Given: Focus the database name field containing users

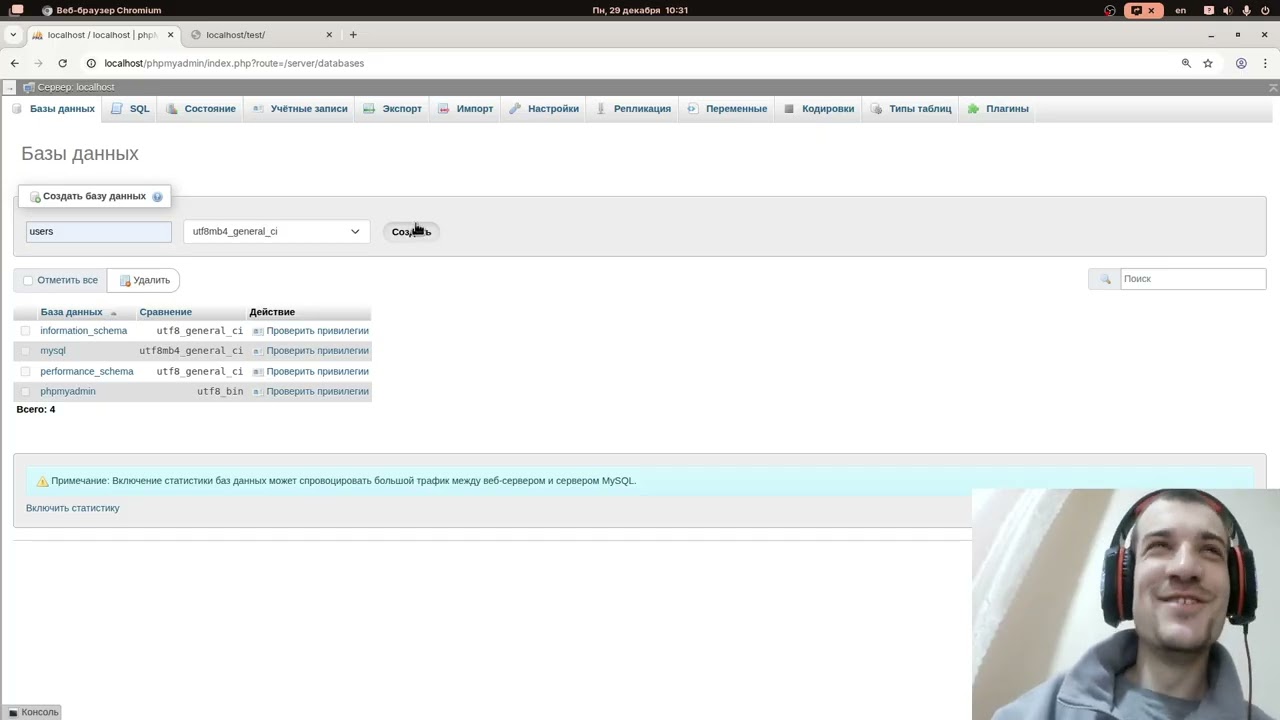Looking at the screenshot, I should 99,231.
